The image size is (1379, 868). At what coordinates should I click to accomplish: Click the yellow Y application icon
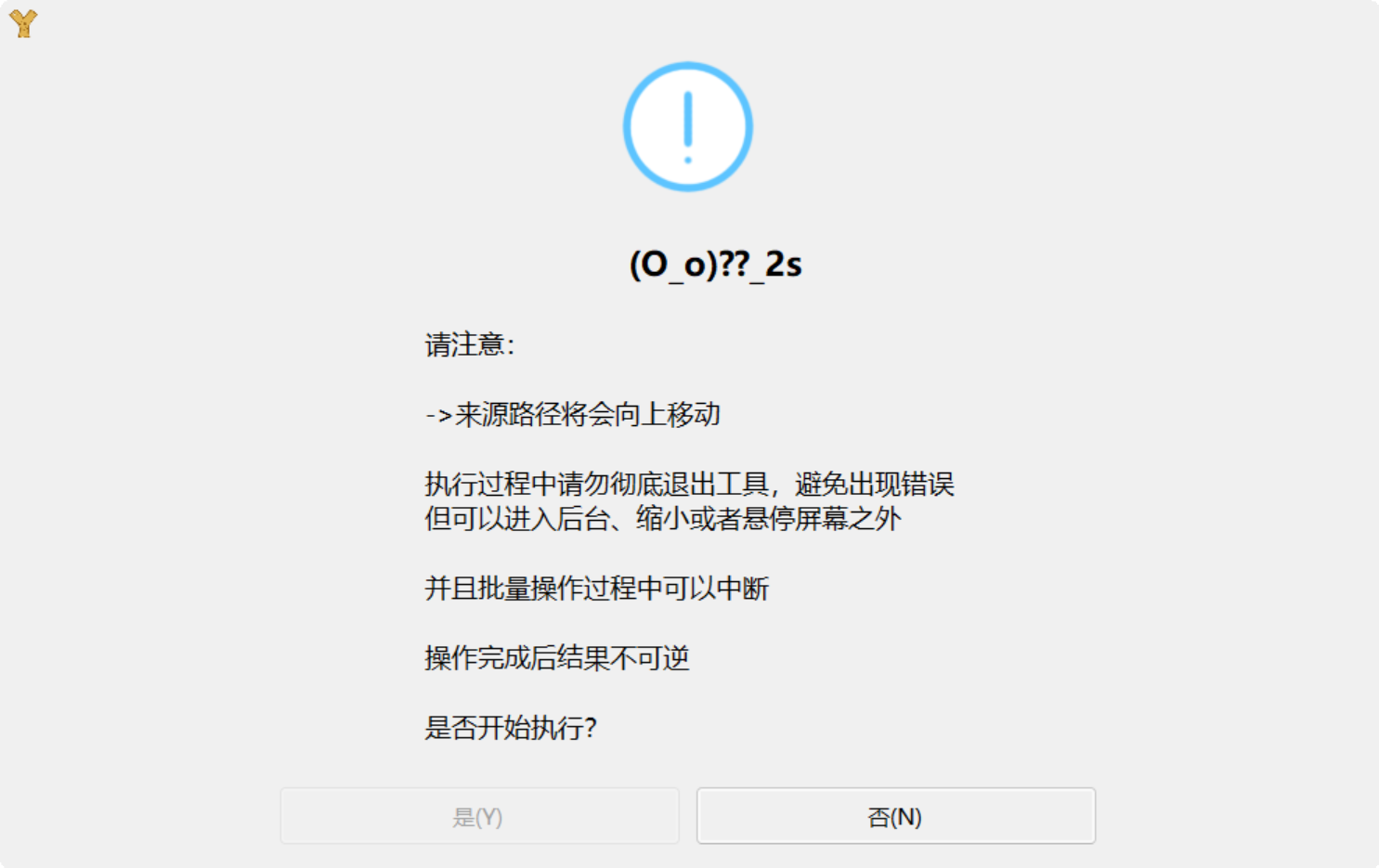pyautogui.click(x=23, y=23)
